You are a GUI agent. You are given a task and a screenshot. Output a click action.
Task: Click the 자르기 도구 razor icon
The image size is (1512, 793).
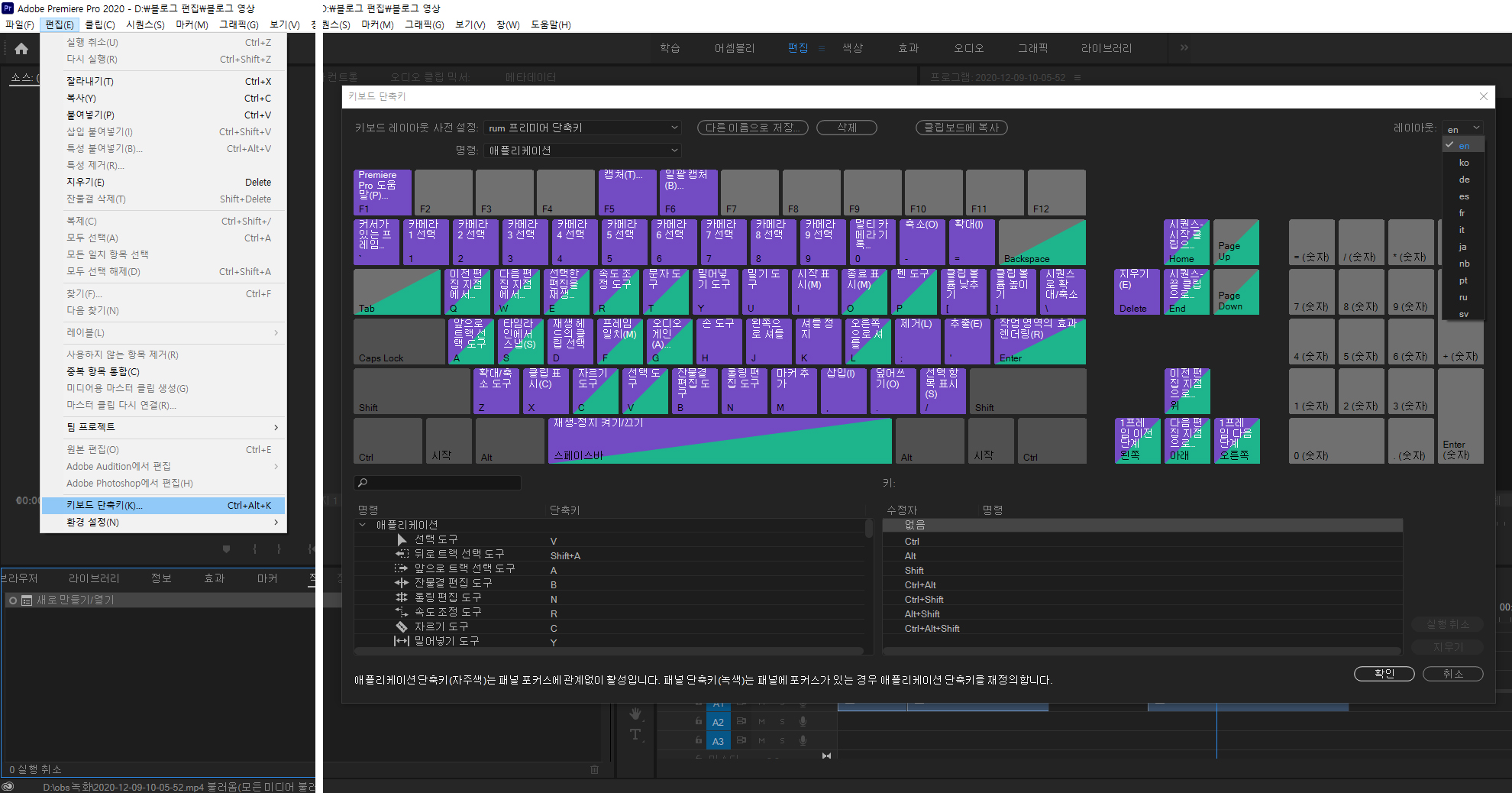[402, 626]
